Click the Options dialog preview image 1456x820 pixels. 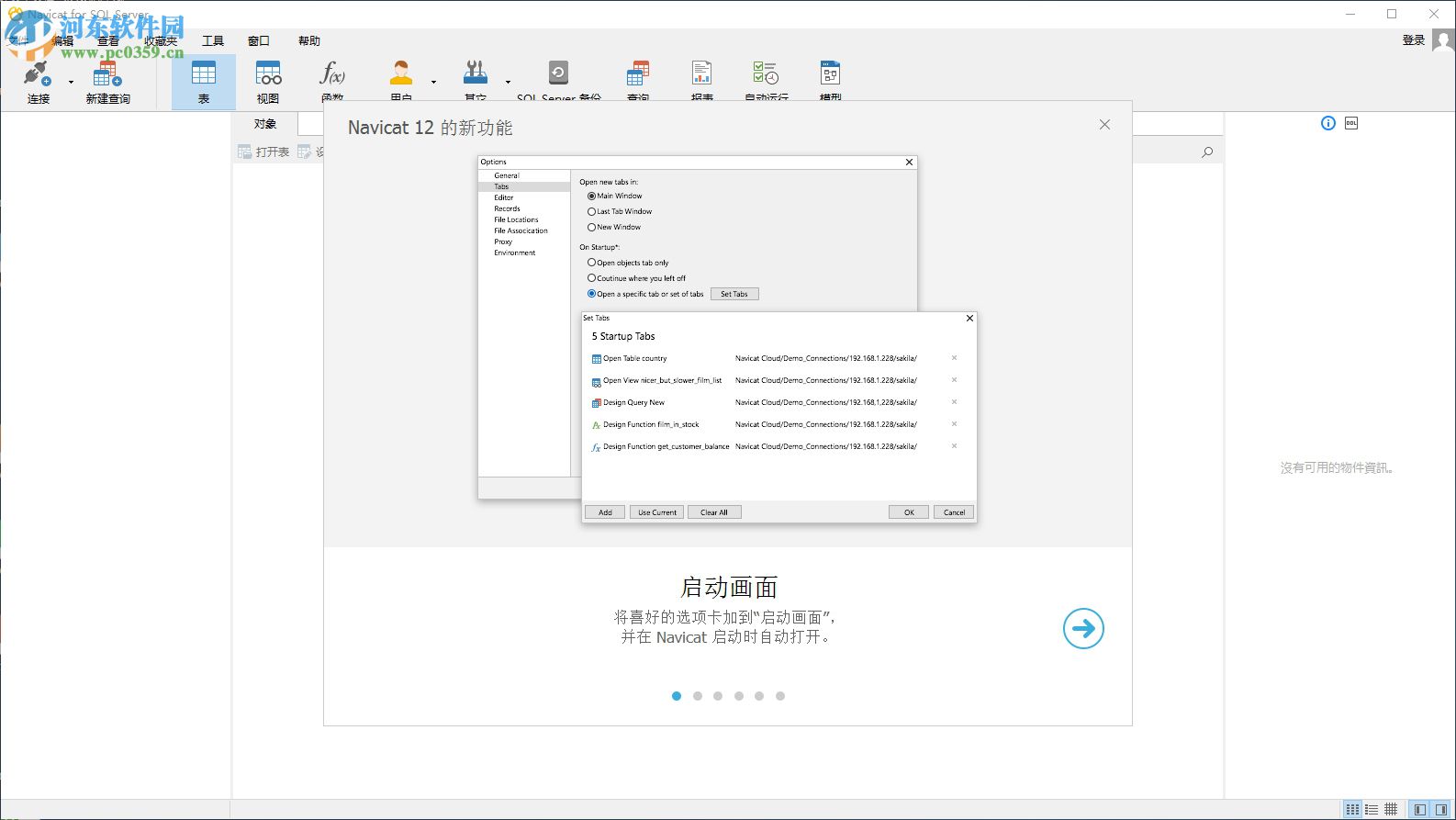coord(727,340)
